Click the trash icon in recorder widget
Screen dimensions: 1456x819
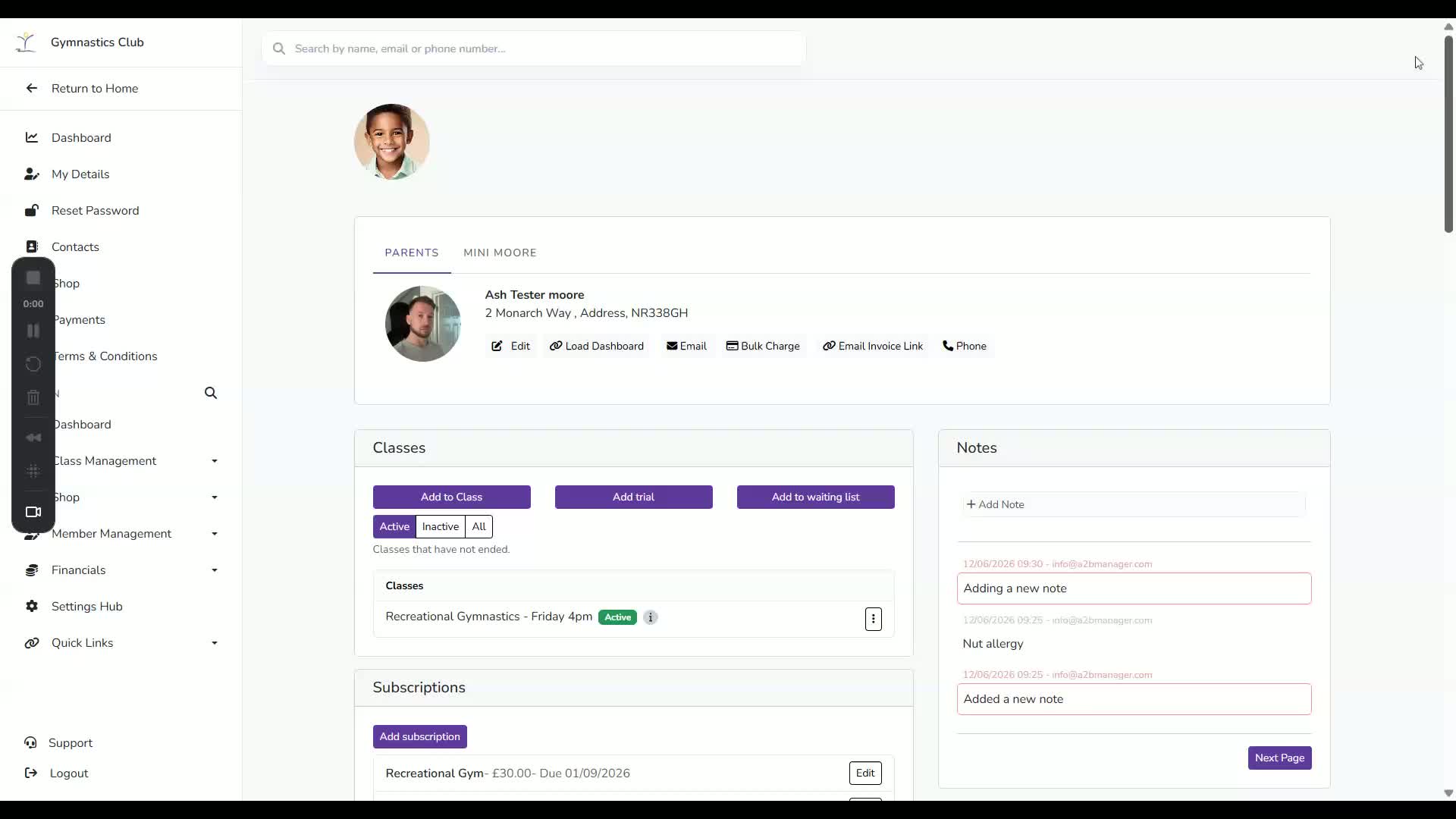[x=33, y=397]
